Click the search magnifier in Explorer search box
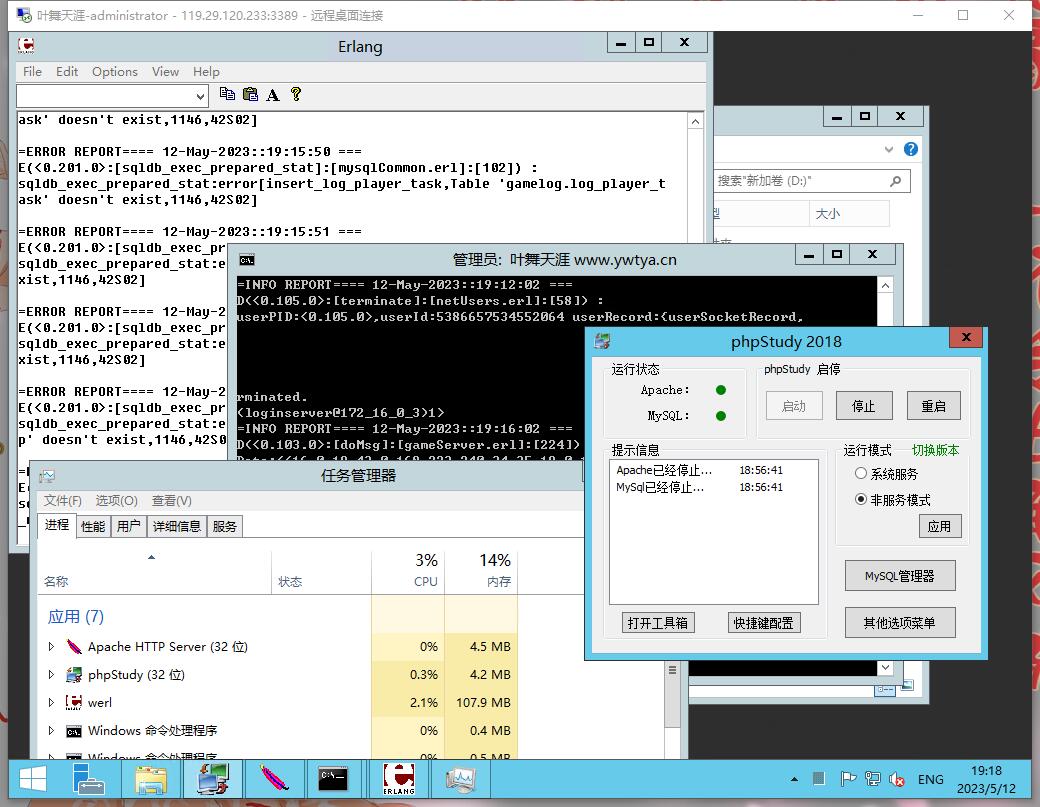The height and width of the screenshot is (807, 1040). click(x=895, y=181)
